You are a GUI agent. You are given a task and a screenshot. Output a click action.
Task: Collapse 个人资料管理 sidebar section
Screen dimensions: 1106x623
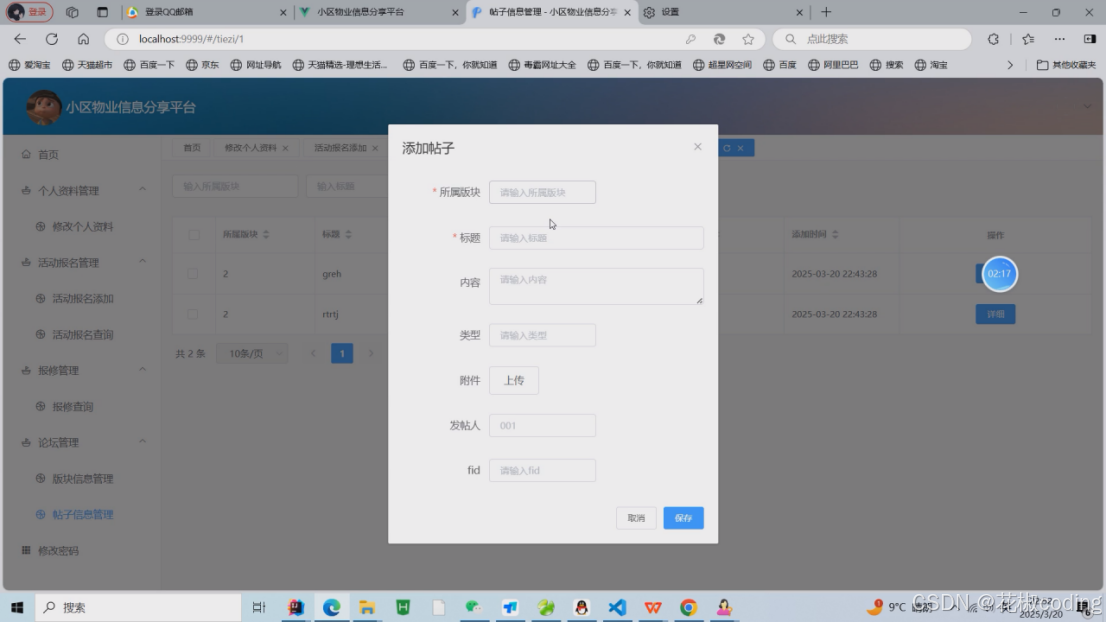coord(142,190)
